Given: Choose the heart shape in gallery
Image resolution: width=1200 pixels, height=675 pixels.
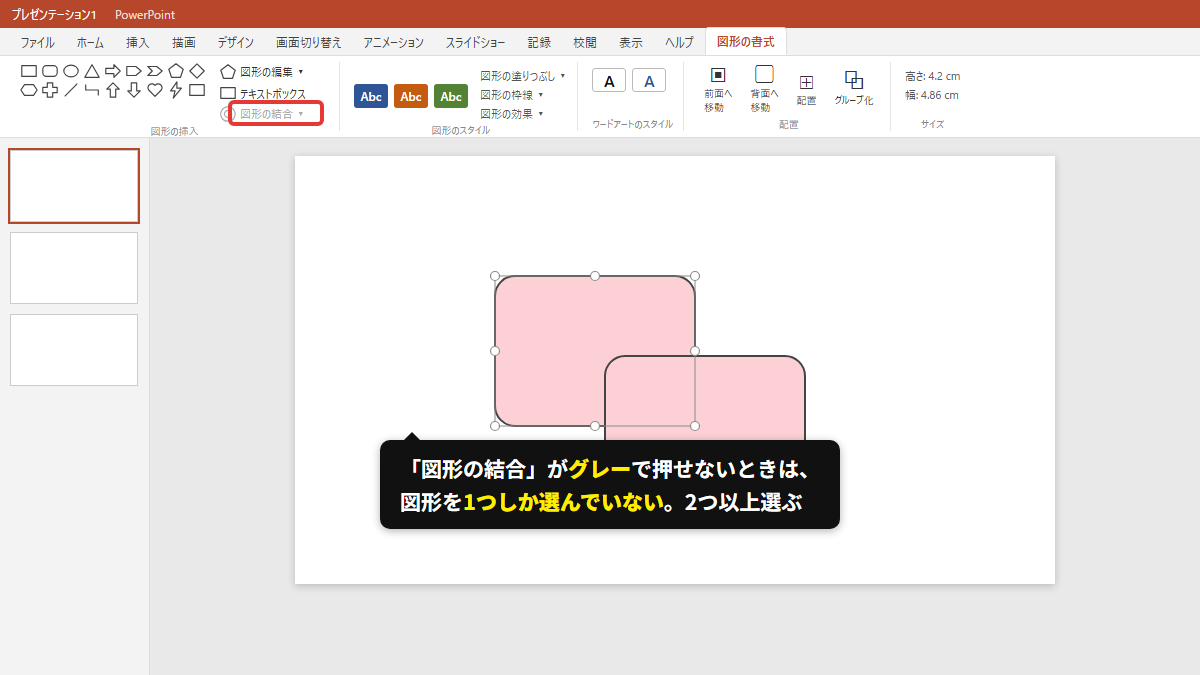Looking at the screenshot, I should [x=155, y=90].
